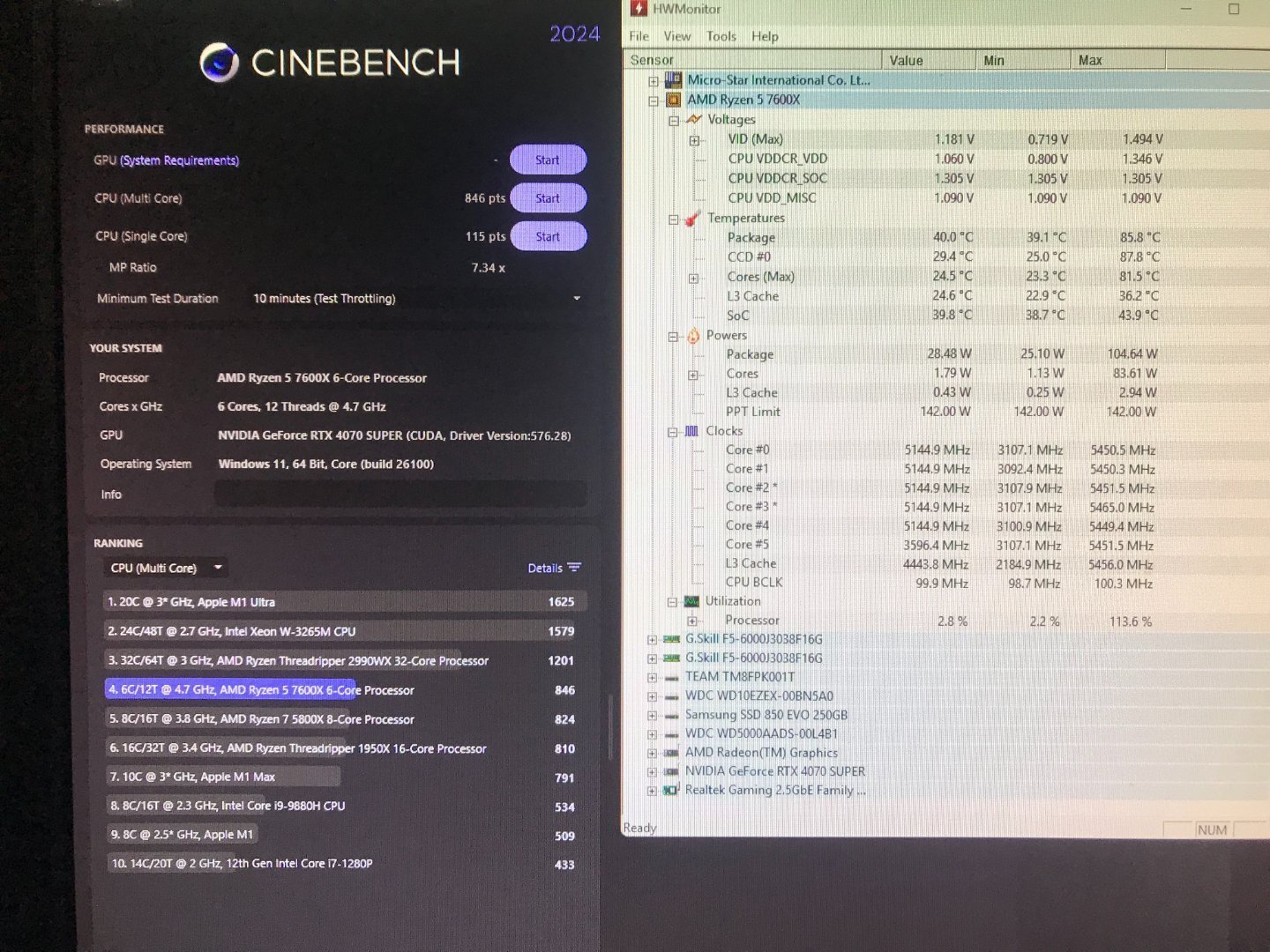Click the Utilization graph icon
This screenshot has height=952, width=1270.
[x=691, y=601]
